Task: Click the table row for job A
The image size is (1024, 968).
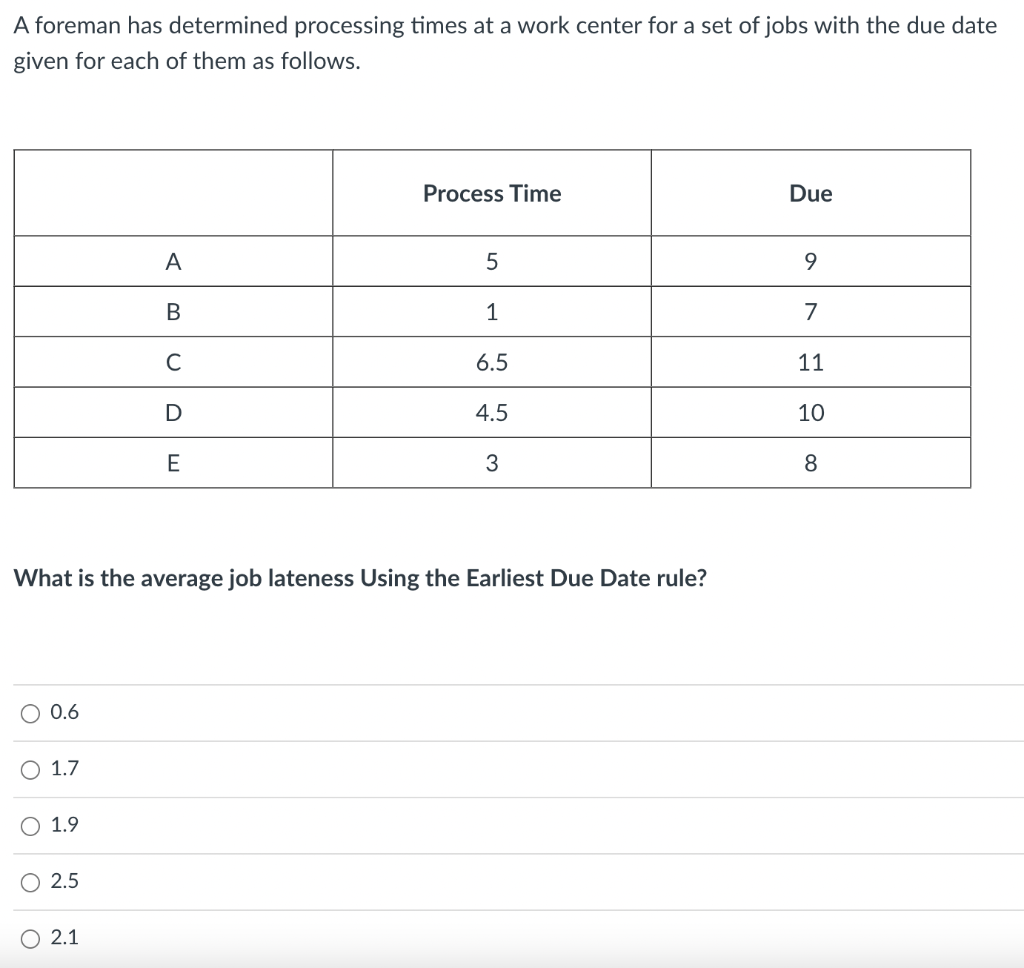Action: point(173,261)
